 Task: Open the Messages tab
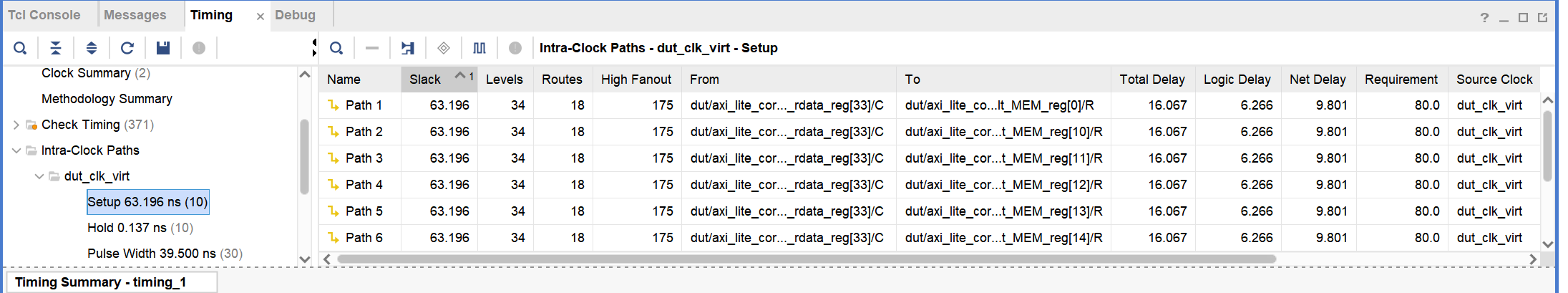(x=135, y=15)
